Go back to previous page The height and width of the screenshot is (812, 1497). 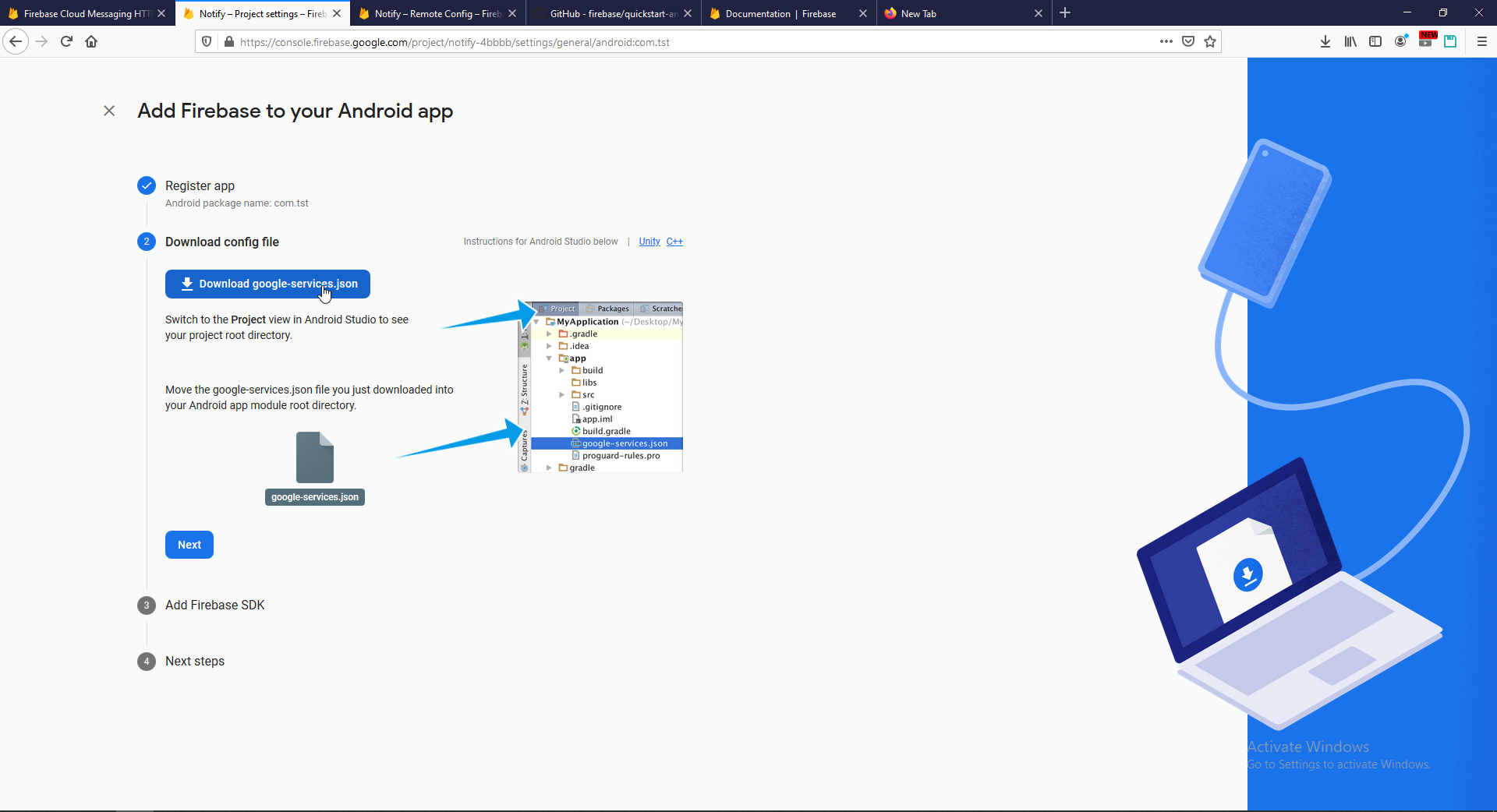[x=16, y=41]
